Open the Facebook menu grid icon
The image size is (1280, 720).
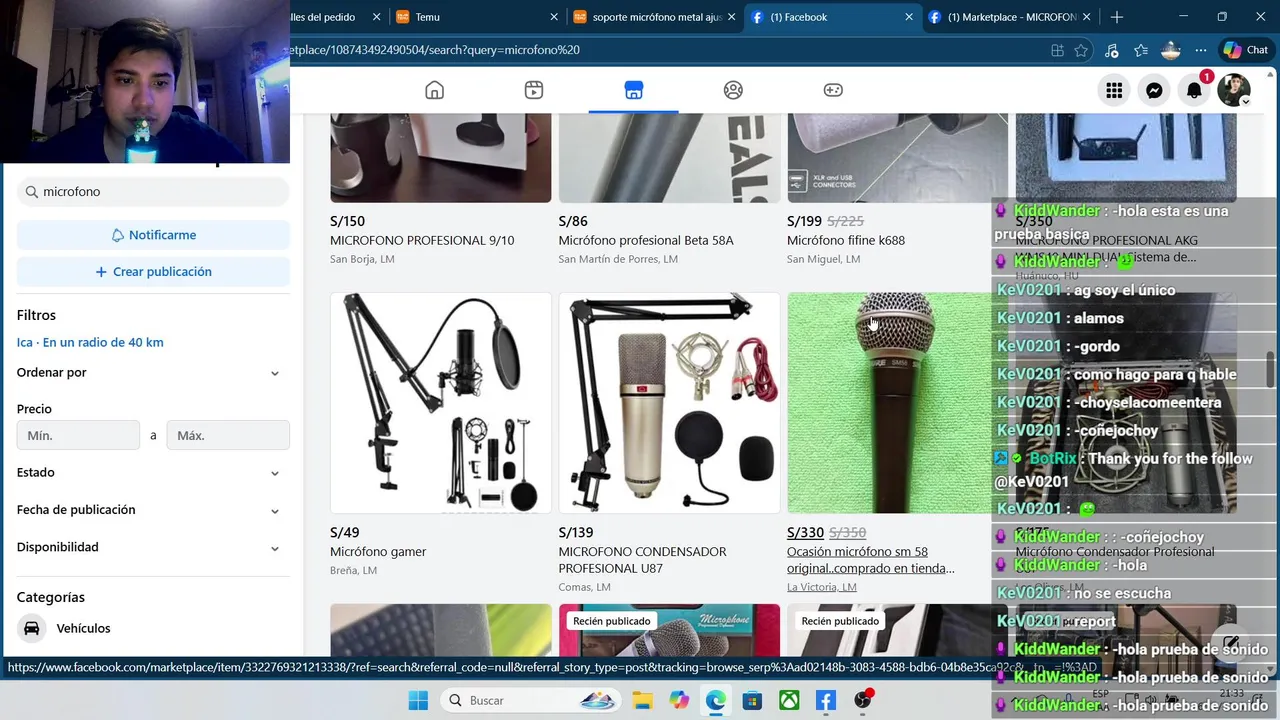coord(1114,90)
